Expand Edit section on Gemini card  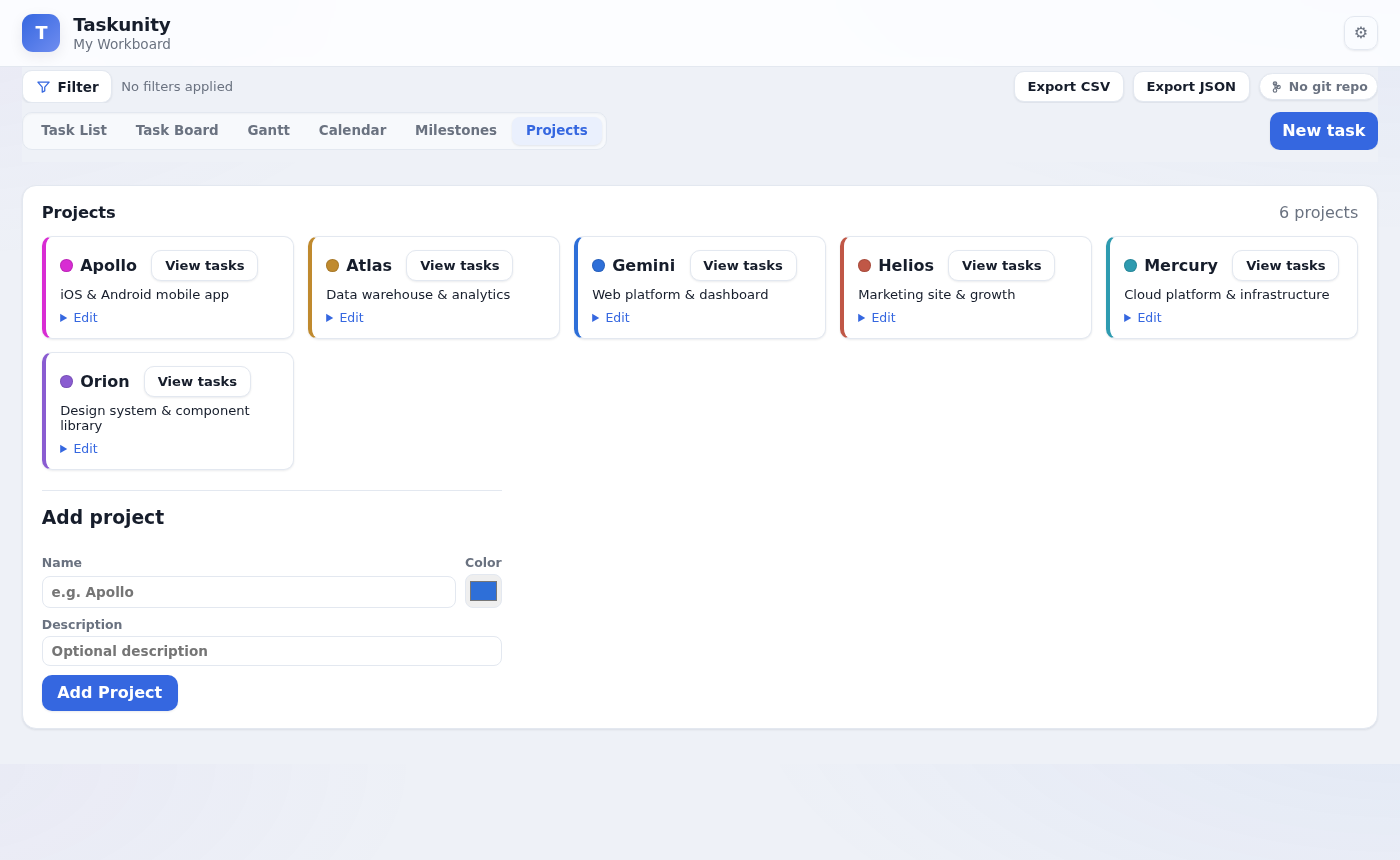[611, 318]
